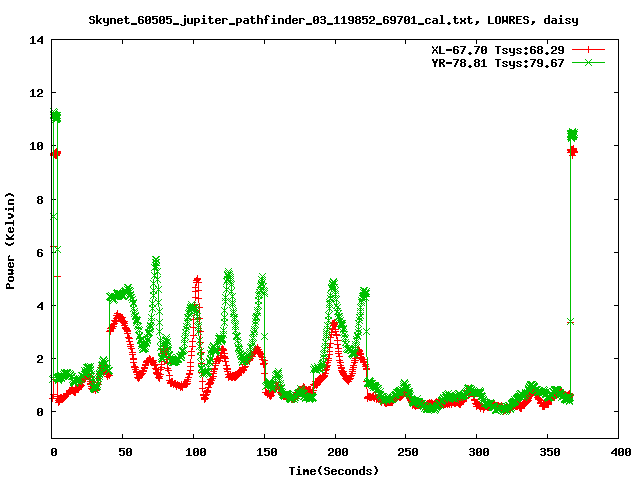Select legend entry XL-67.70 Tsys:68.29

coord(498,50)
